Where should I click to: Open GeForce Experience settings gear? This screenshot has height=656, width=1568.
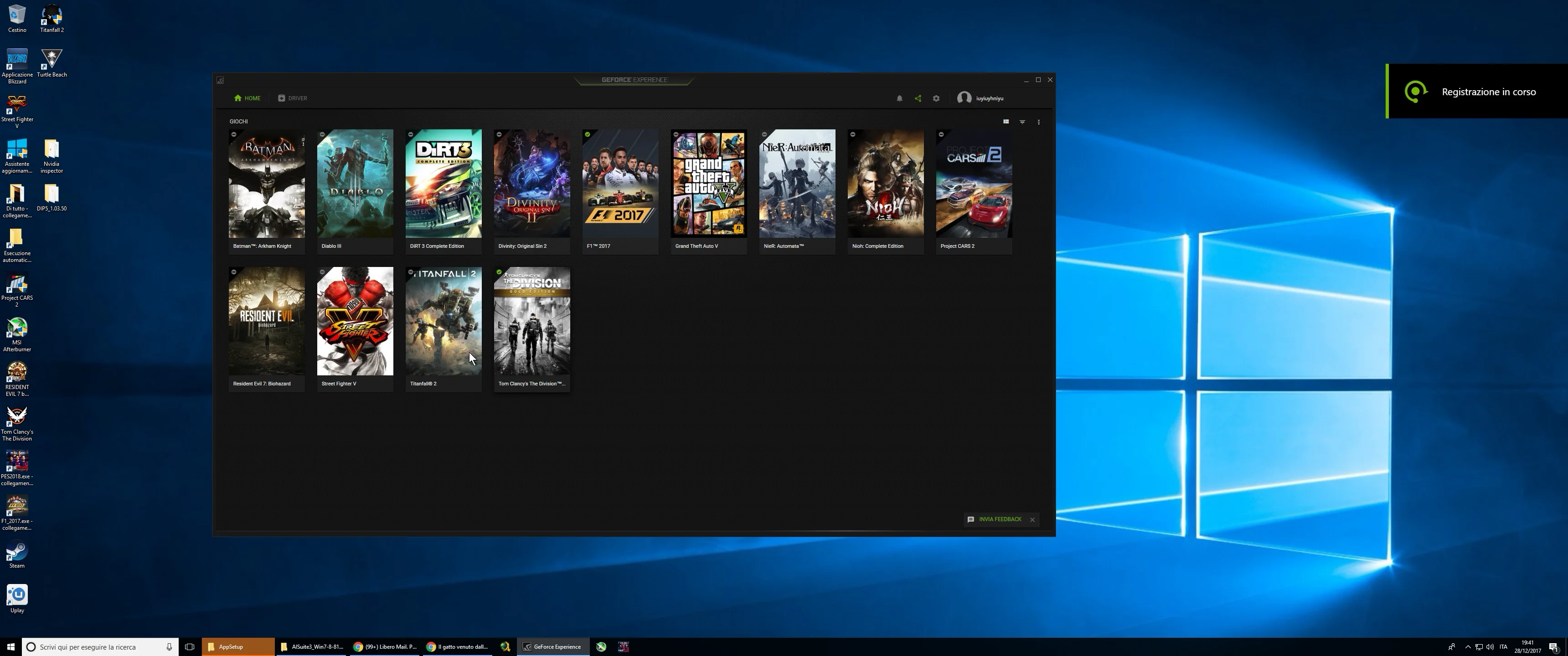(x=936, y=98)
